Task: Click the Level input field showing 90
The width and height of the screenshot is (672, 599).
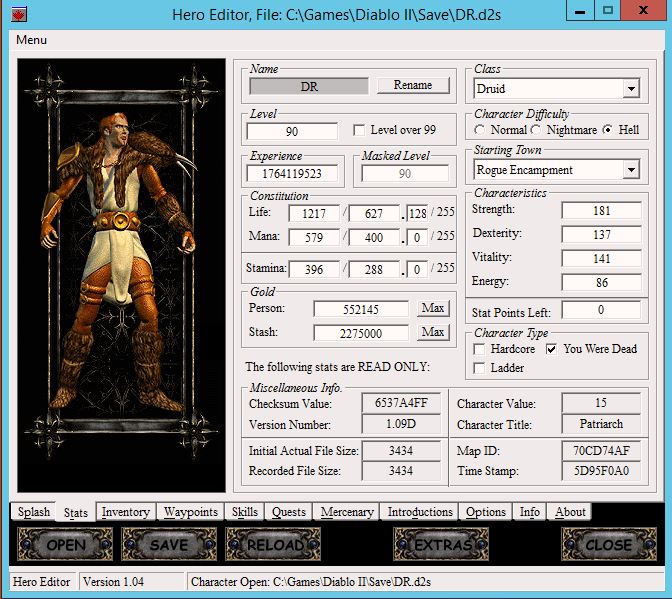Action: click(292, 131)
